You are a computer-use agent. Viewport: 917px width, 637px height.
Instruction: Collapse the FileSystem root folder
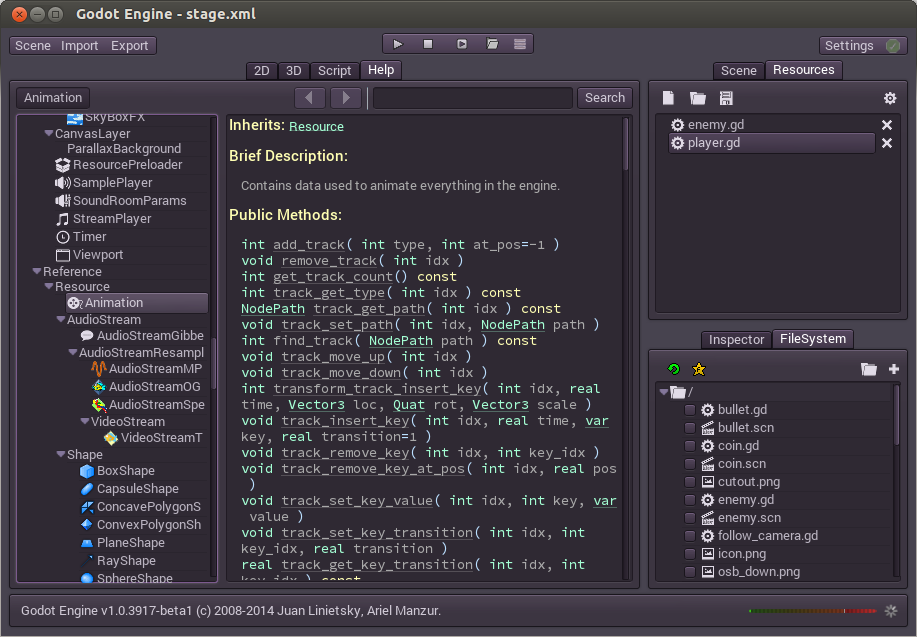click(x=664, y=392)
